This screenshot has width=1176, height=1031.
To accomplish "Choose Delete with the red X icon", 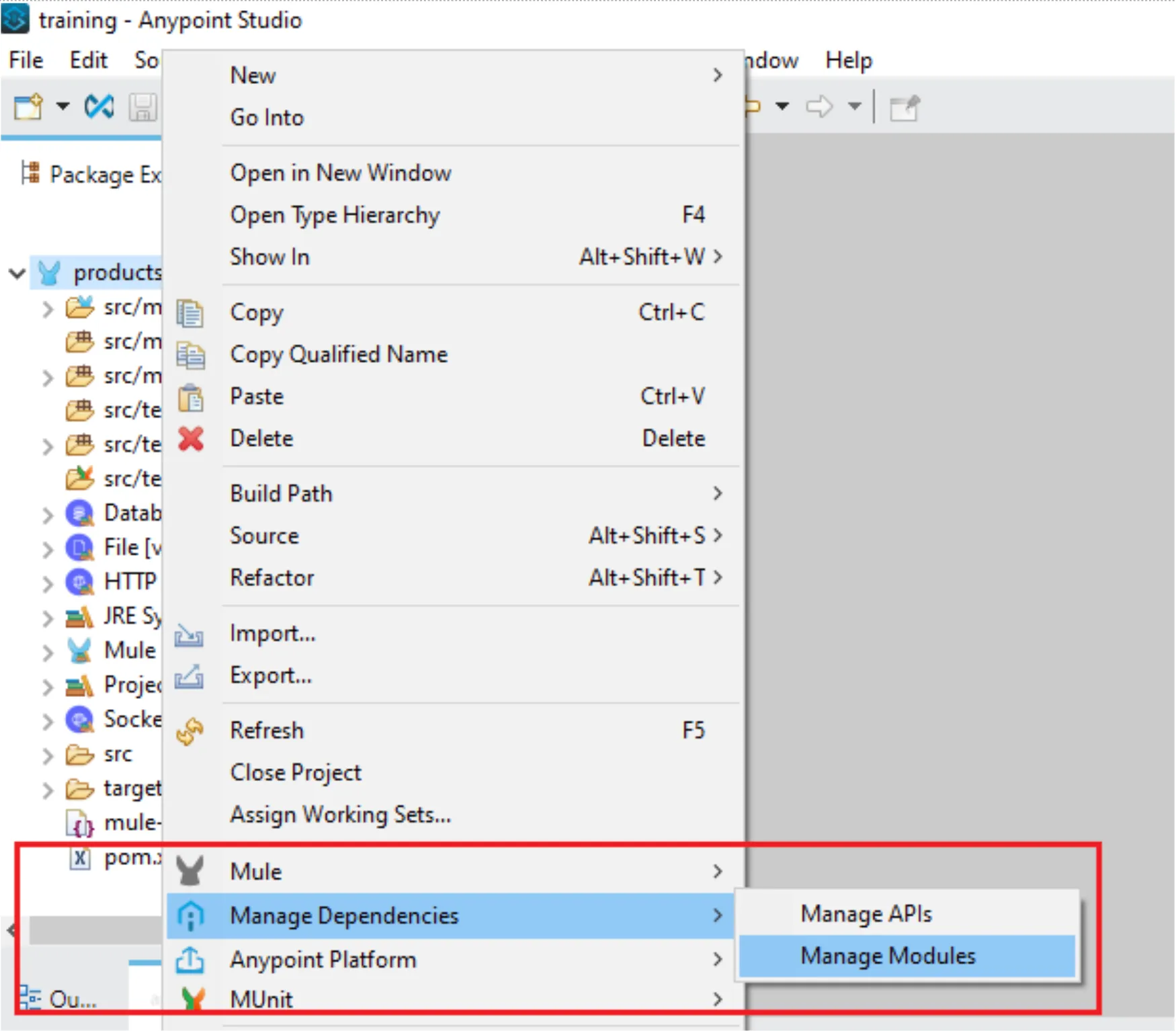I will (x=454, y=438).
